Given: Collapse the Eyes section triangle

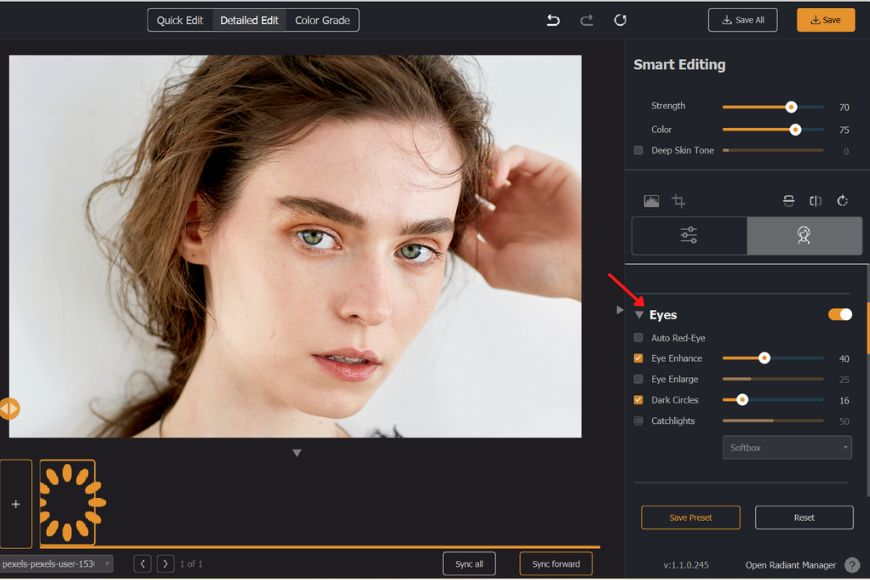Looking at the screenshot, I should coord(640,314).
